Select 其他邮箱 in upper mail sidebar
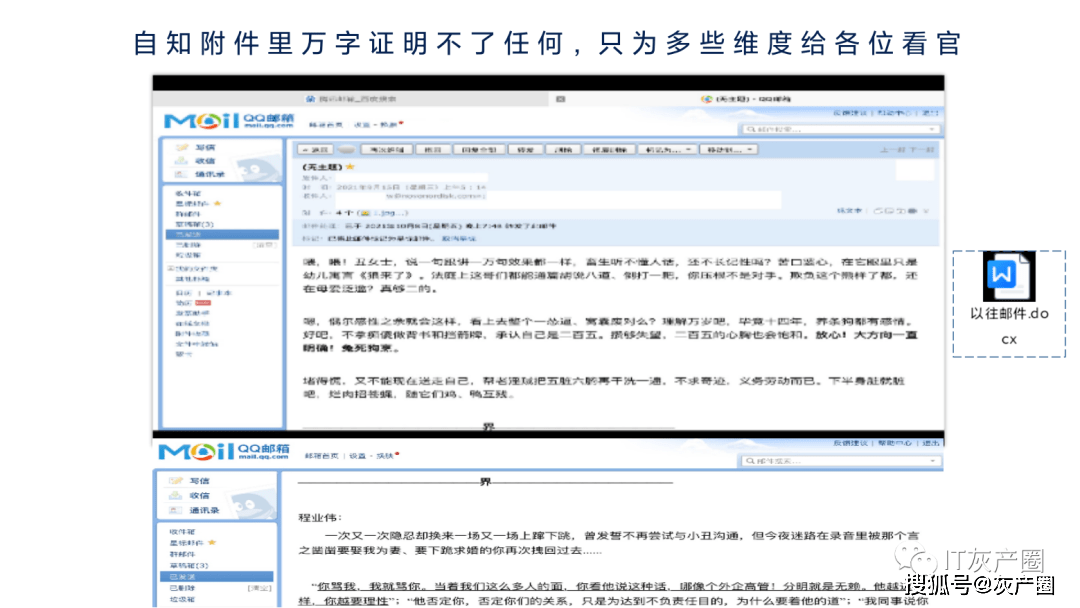This screenshot has width=1080, height=608. pos(192,279)
